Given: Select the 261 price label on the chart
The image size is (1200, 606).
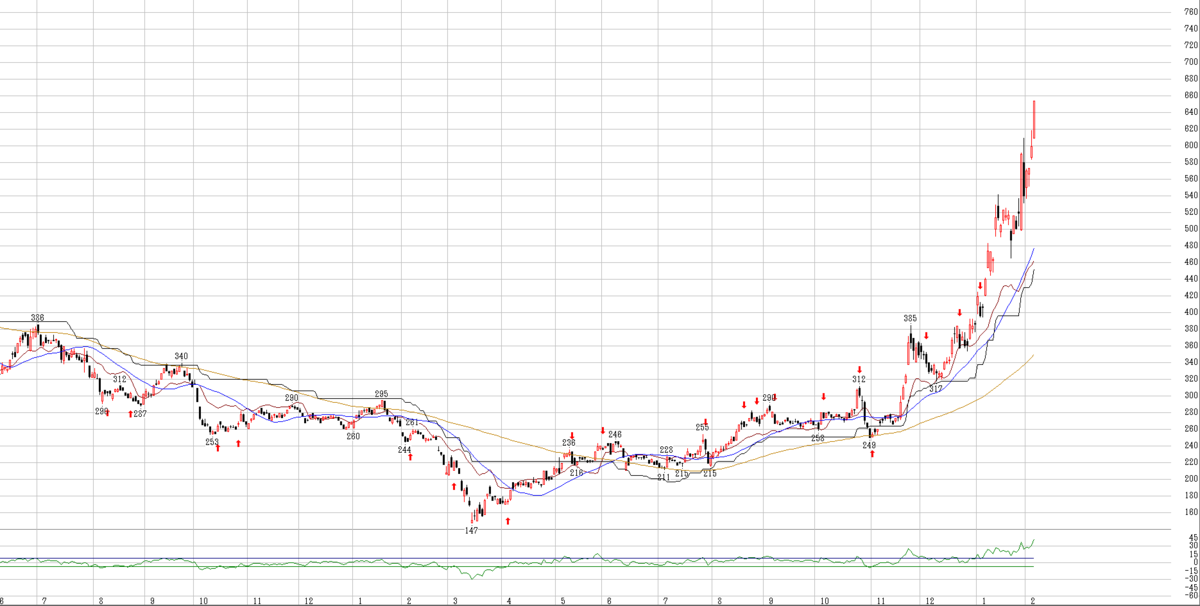Looking at the screenshot, I should (x=412, y=422).
